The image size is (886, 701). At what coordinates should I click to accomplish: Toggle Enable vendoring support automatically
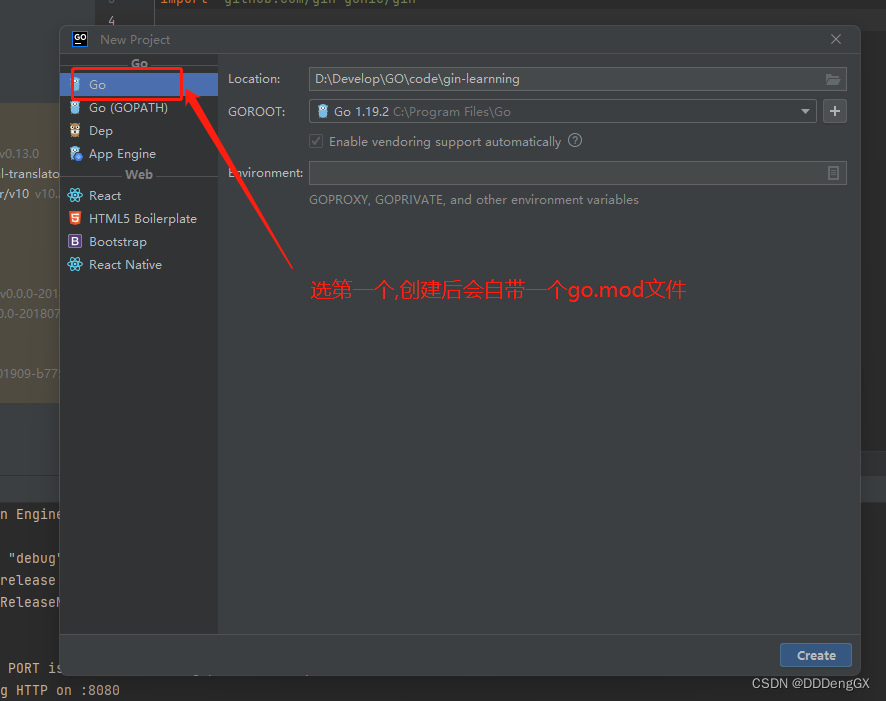click(316, 141)
